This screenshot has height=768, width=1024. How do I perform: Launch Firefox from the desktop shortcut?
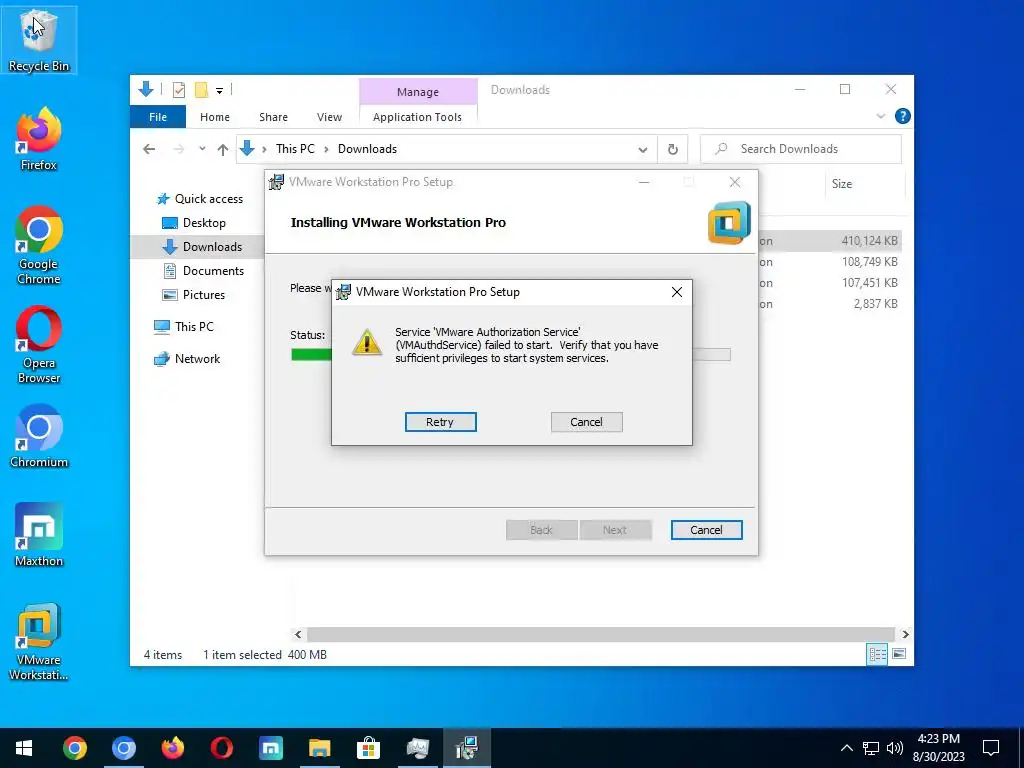coord(39,139)
